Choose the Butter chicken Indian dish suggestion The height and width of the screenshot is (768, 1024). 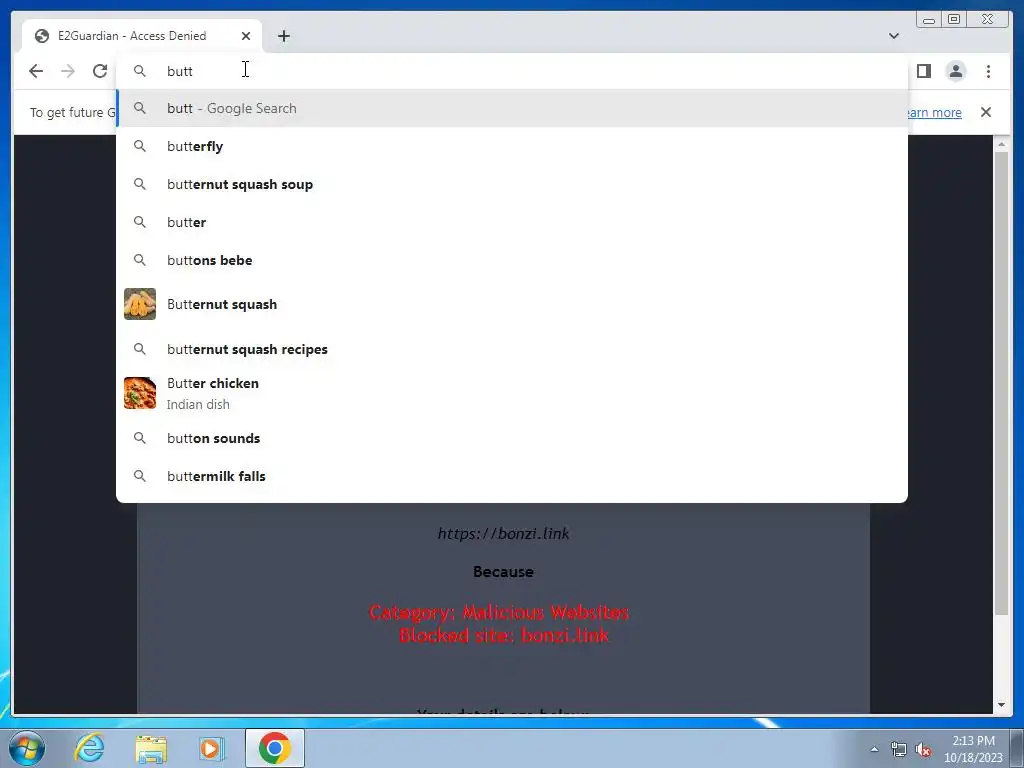click(x=512, y=393)
